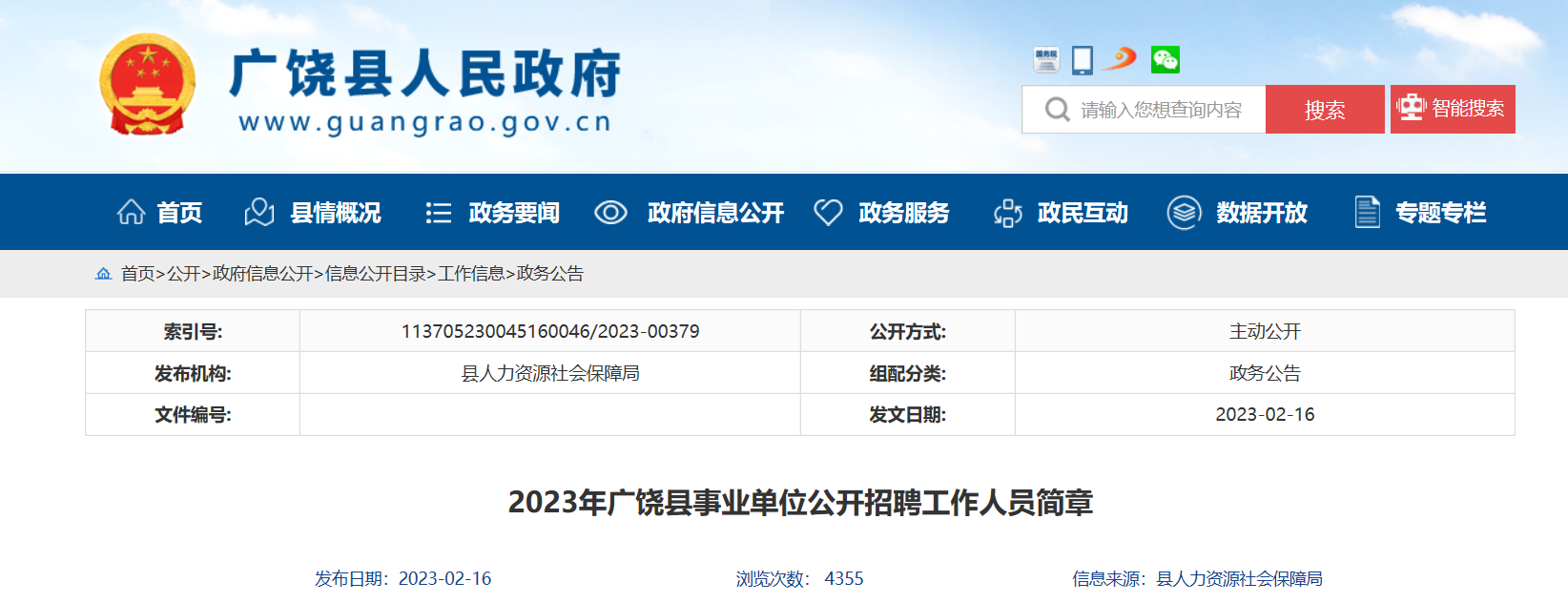Open the 政务要闻 navigation item
Image resolution: width=1568 pixels, height=603 pixels.
(x=514, y=212)
